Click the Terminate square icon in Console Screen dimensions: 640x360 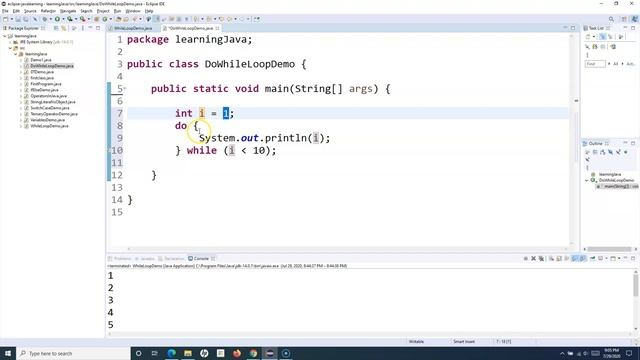(x=526, y=258)
